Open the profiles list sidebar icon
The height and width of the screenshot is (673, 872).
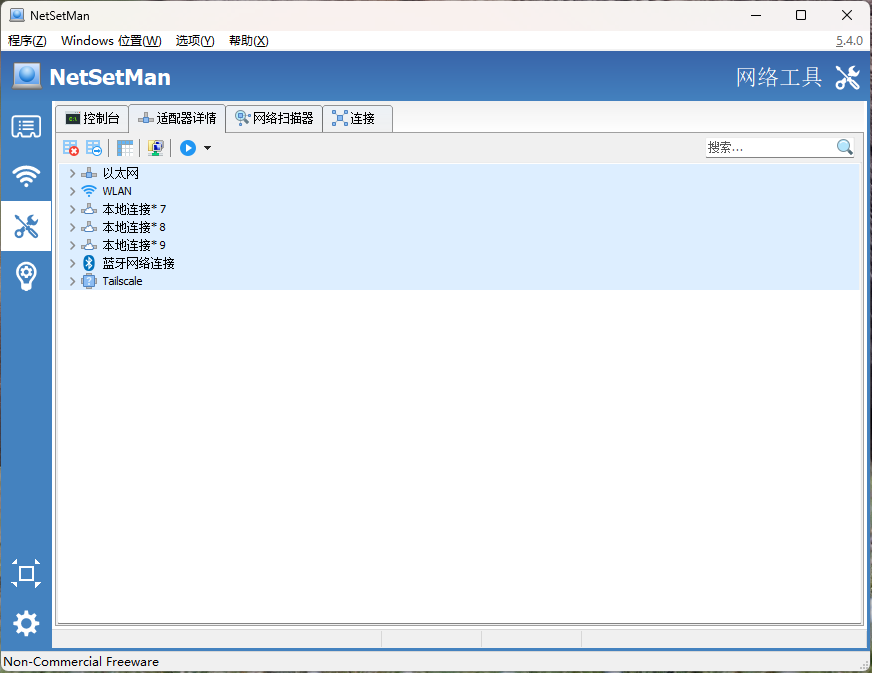coord(26,127)
